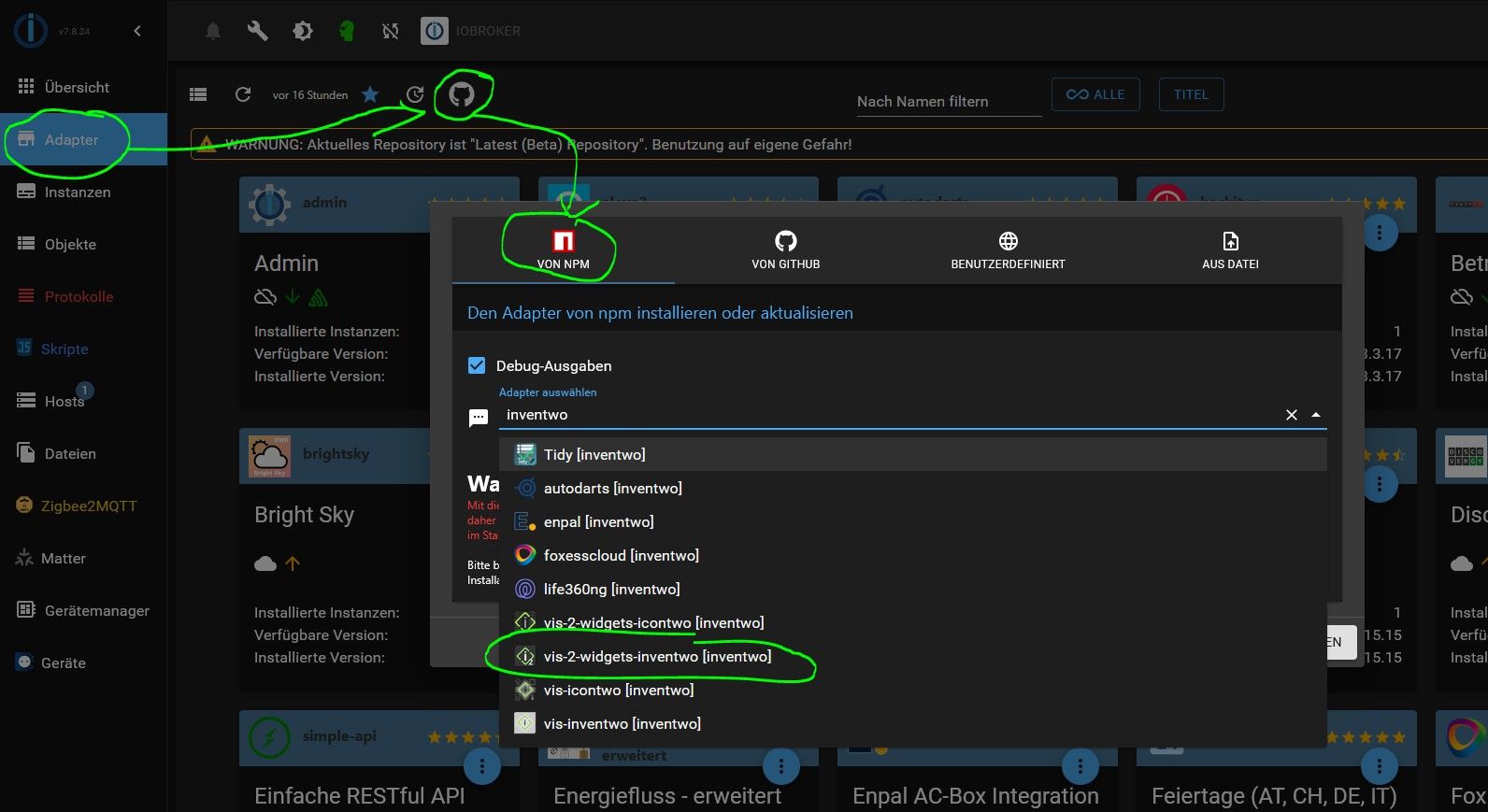Open Gerätemanager in the sidebar
Image resolution: width=1488 pixels, height=812 pixels.
84,610
